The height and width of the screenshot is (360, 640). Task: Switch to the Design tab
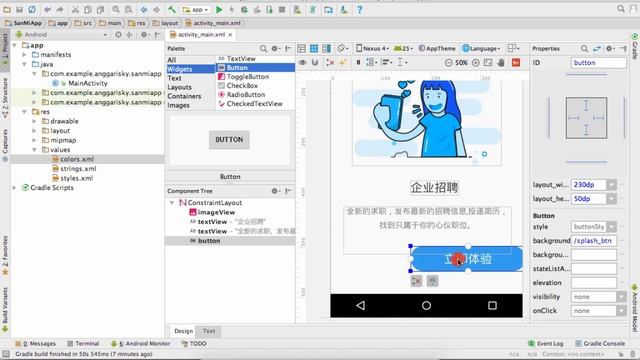[x=183, y=331]
